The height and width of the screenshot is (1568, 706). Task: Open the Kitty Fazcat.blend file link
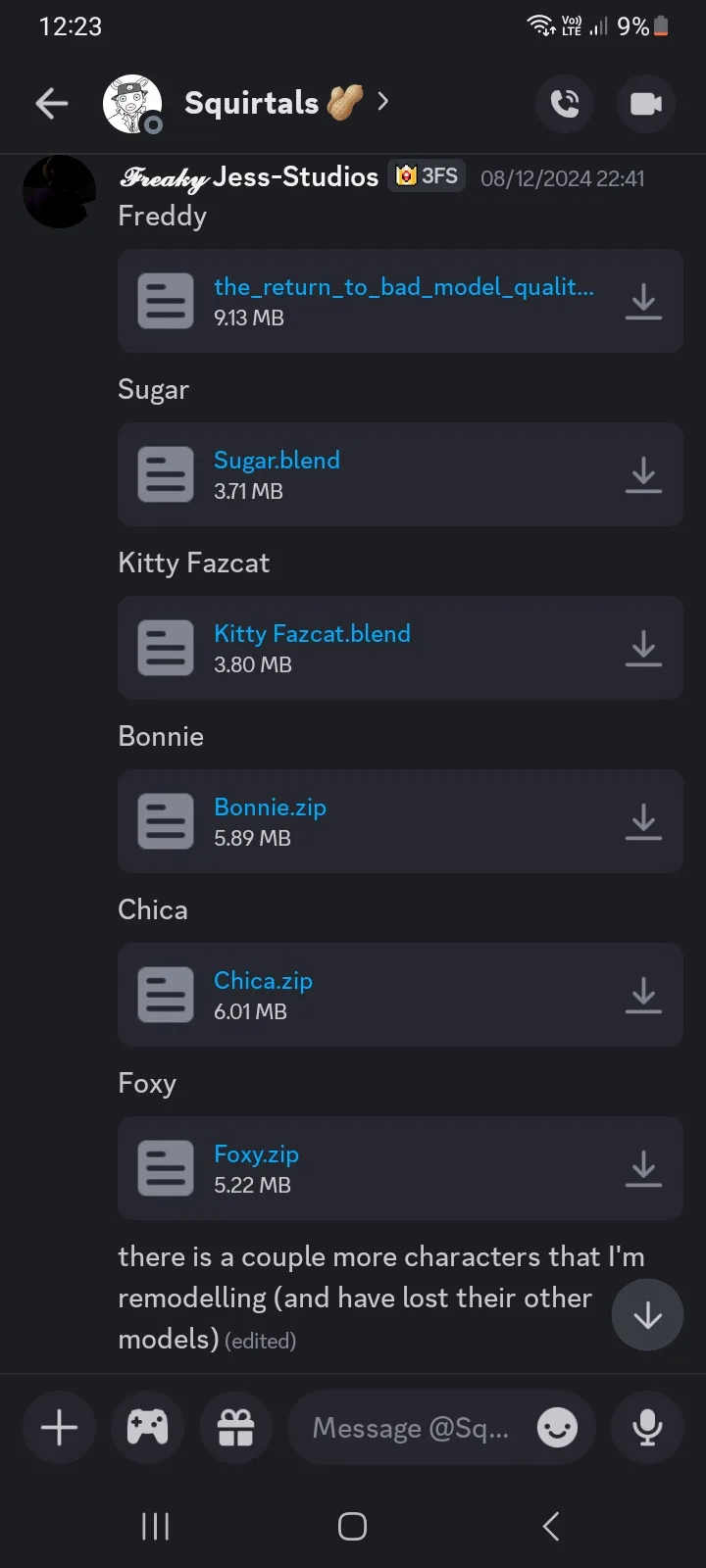tap(312, 633)
